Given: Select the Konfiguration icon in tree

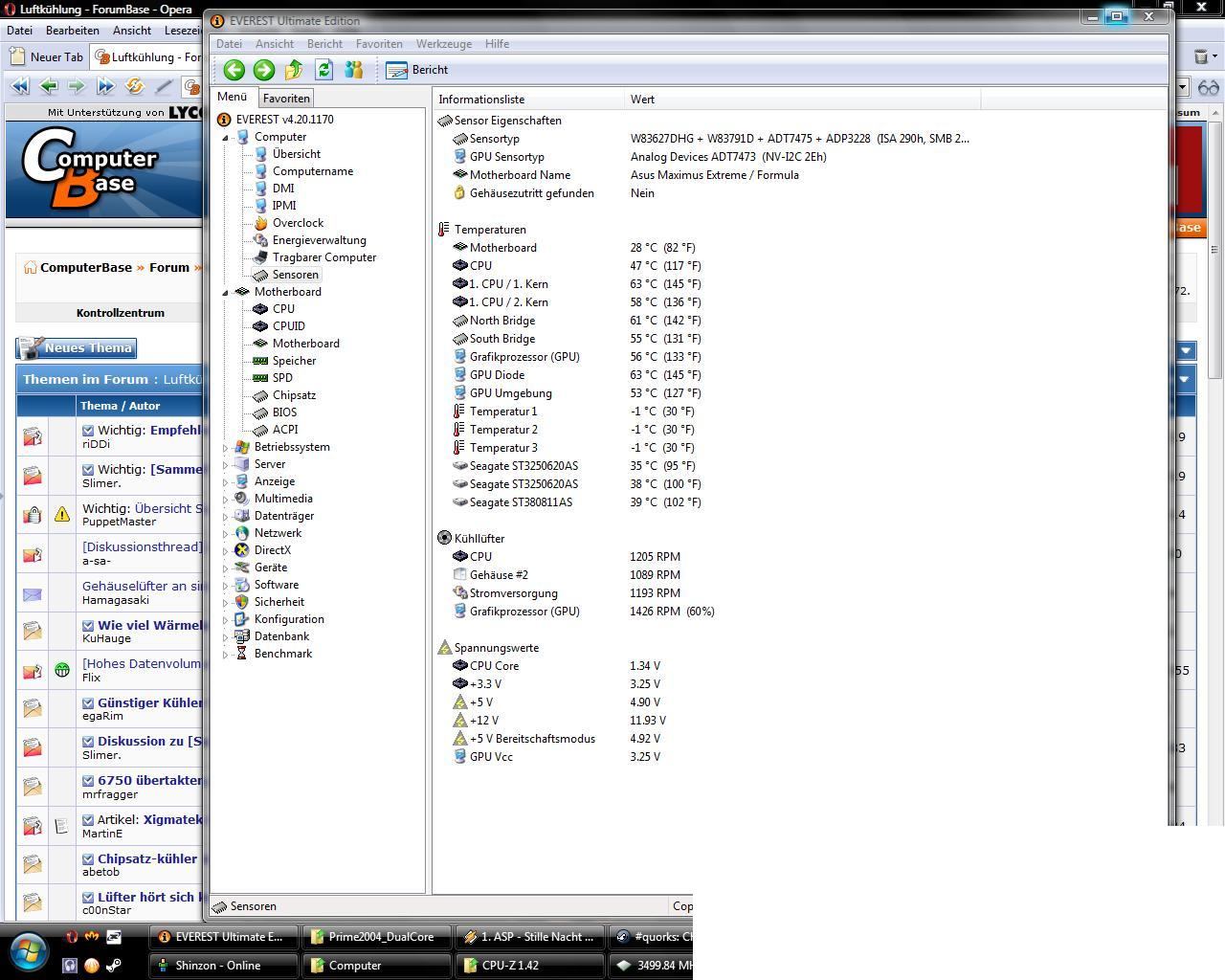Looking at the screenshot, I should click(x=242, y=619).
